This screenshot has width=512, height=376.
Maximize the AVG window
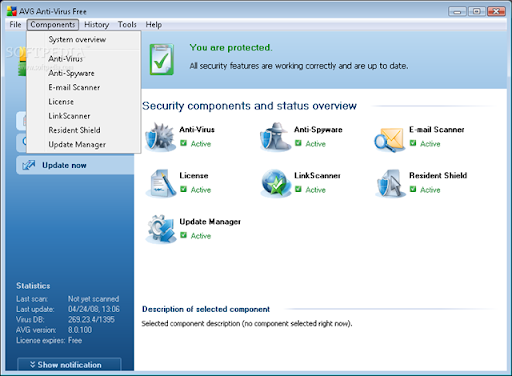pos(476,12)
